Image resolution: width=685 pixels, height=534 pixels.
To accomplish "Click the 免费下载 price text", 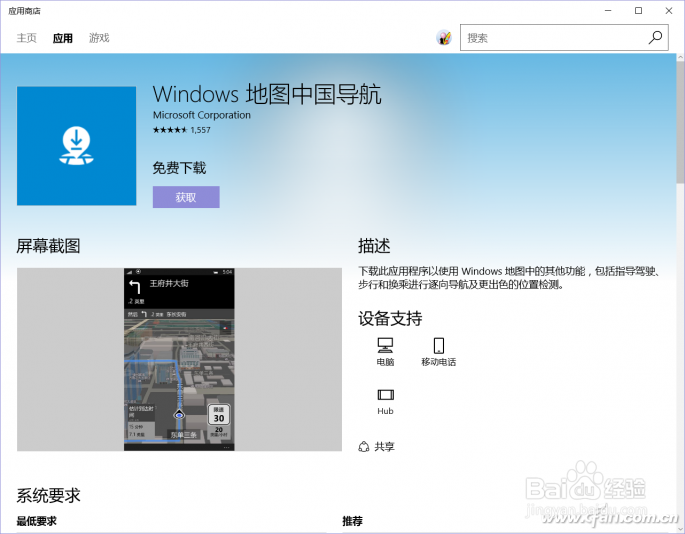I will coord(179,168).
